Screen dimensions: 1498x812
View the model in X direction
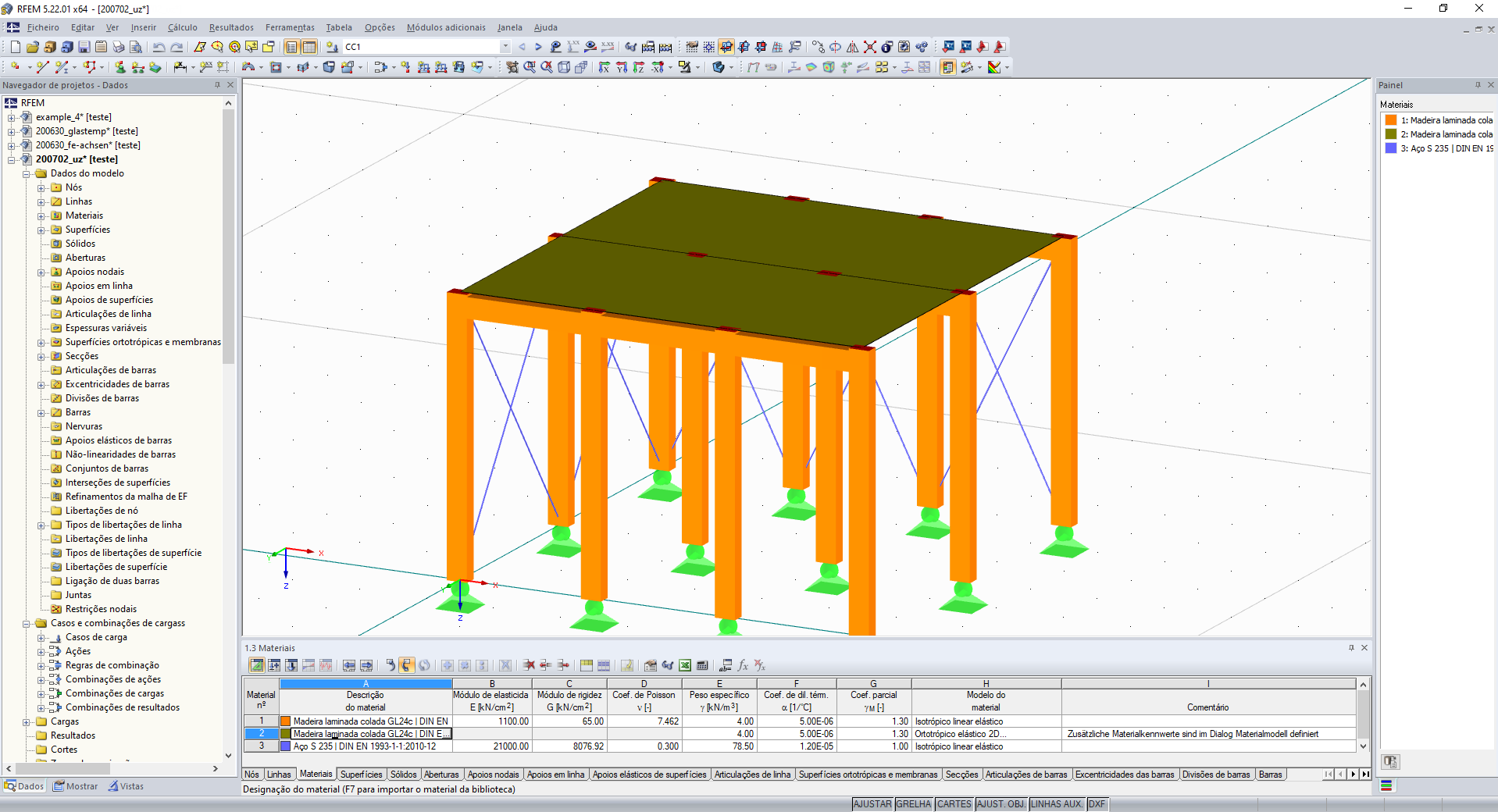(x=605, y=67)
